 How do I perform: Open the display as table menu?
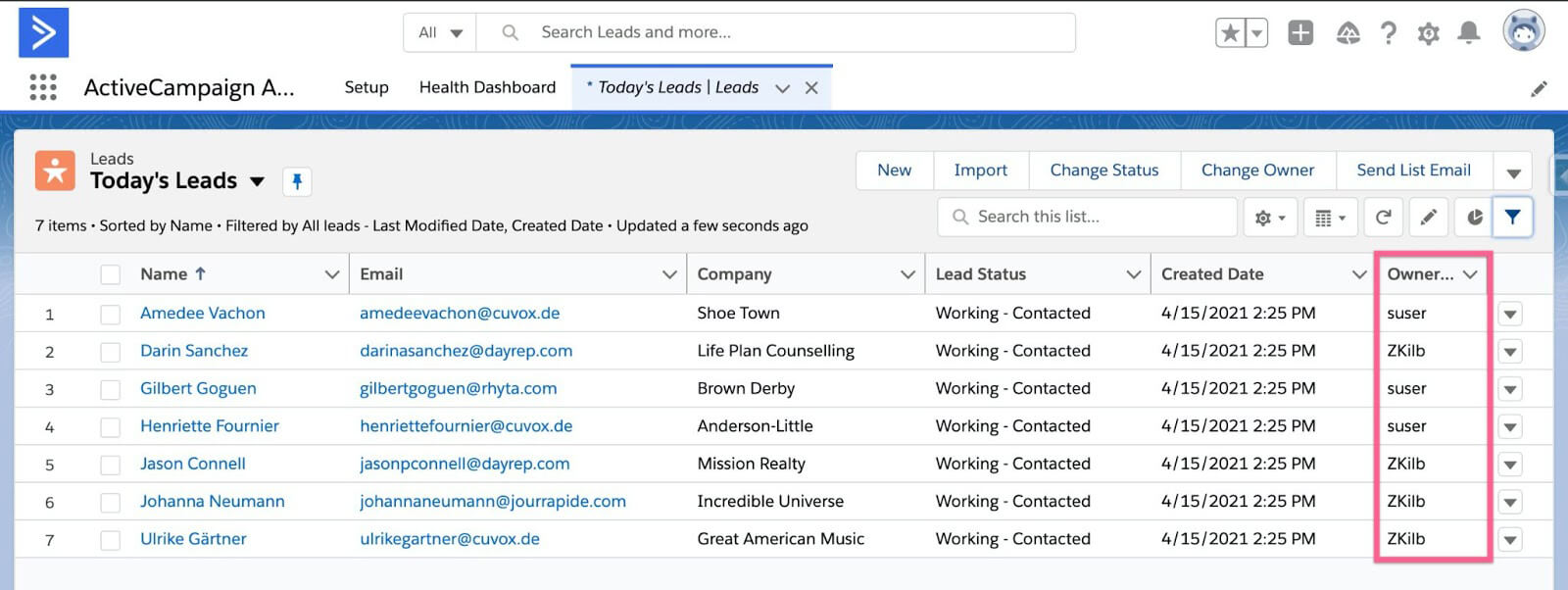tap(1330, 218)
